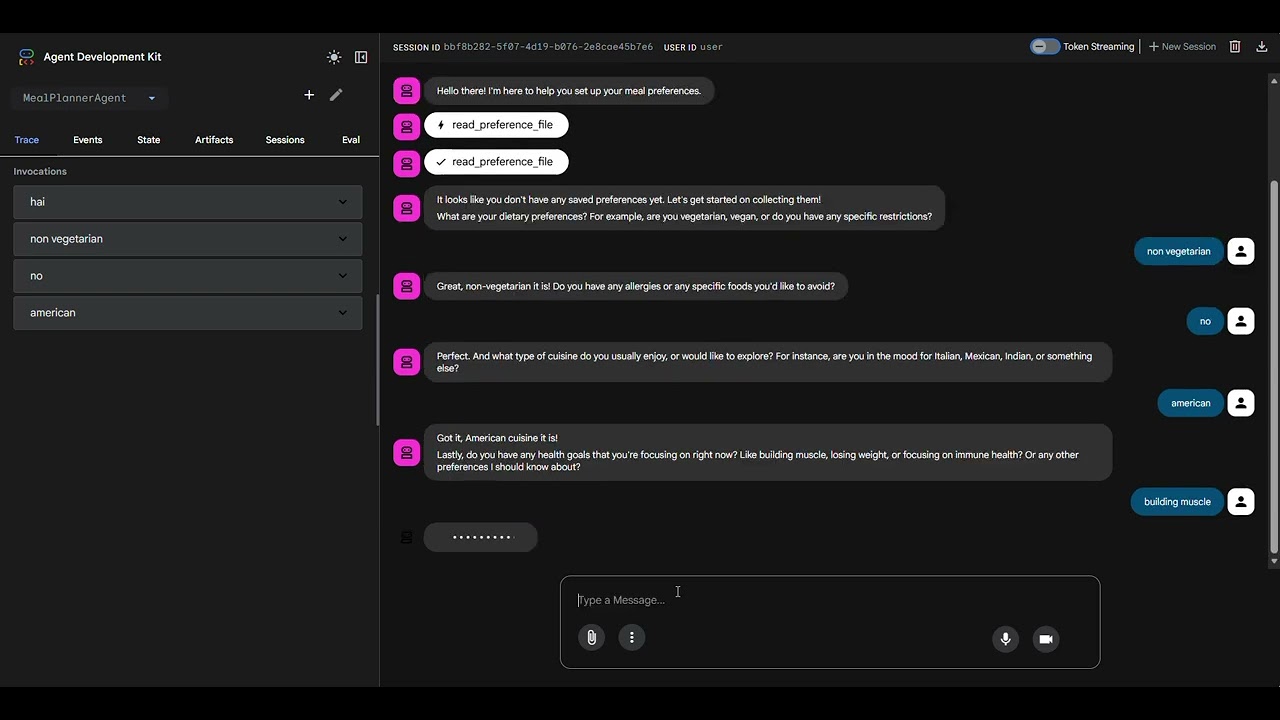Click the user avatar beside the 'no' message
Image resolution: width=1280 pixels, height=720 pixels.
[x=1241, y=321]
